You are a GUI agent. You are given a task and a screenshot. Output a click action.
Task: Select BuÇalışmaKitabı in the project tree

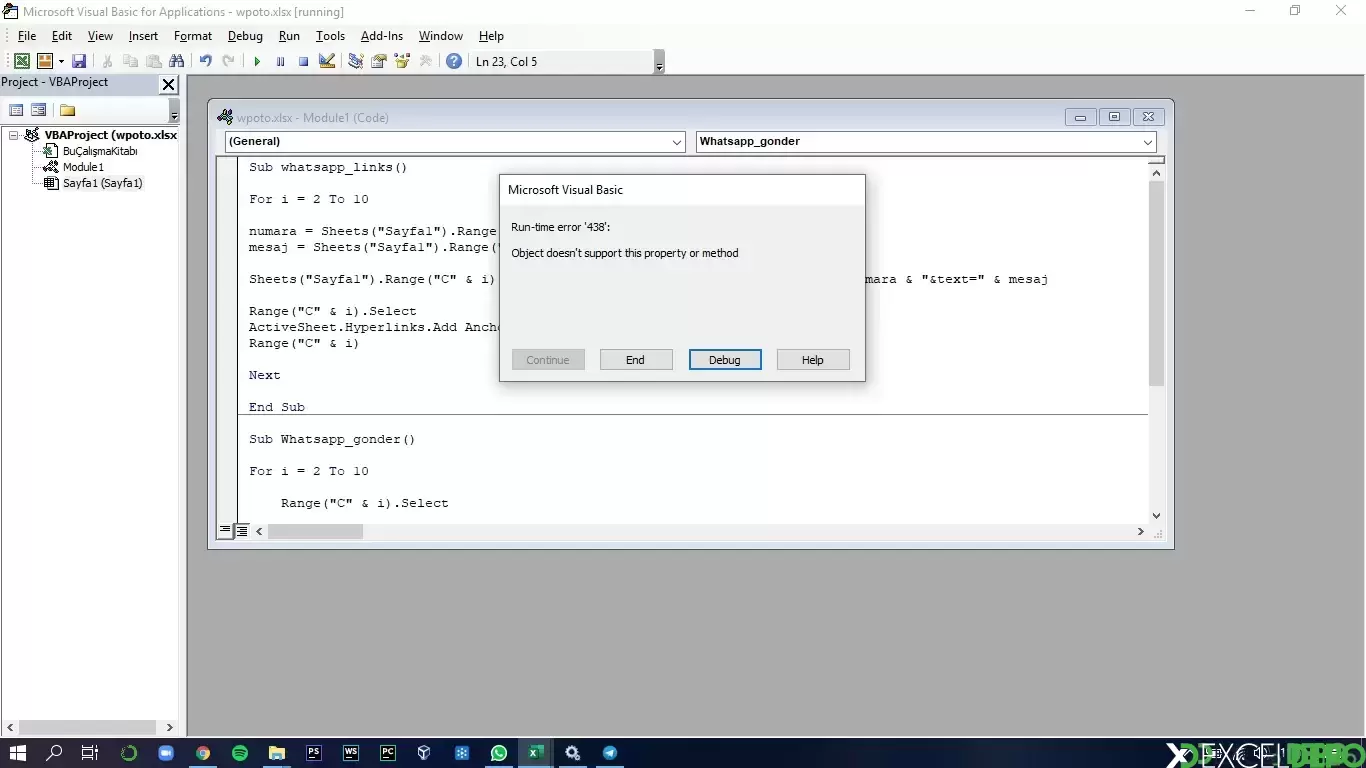tap(100, 151)
